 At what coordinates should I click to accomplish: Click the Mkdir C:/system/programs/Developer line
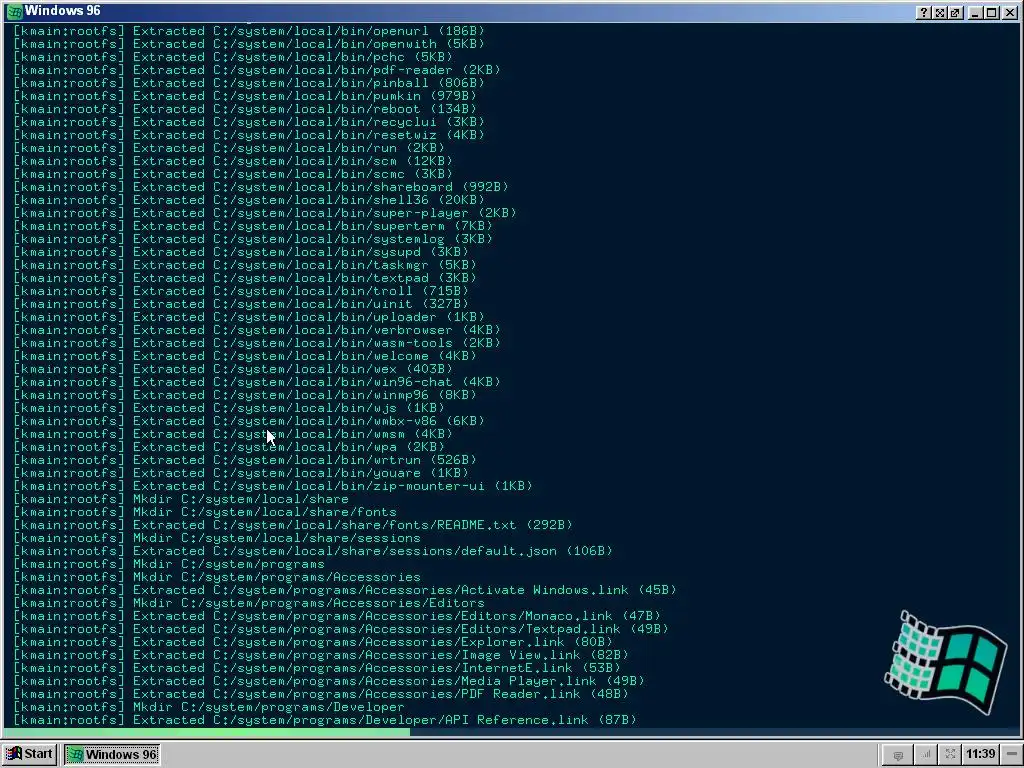(209, 707)
